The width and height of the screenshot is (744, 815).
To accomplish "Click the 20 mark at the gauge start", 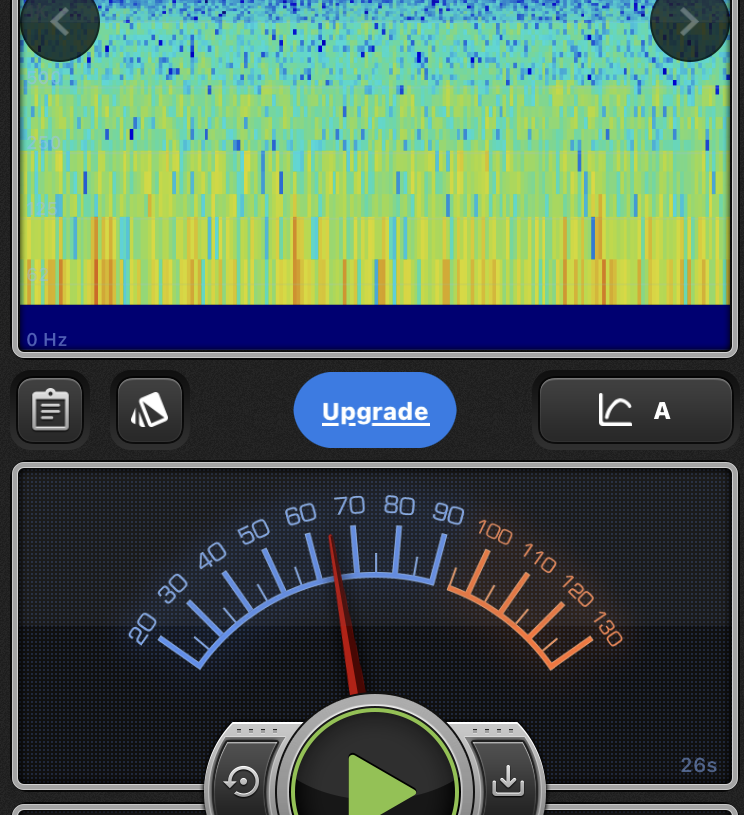I will tap(143, 628).
